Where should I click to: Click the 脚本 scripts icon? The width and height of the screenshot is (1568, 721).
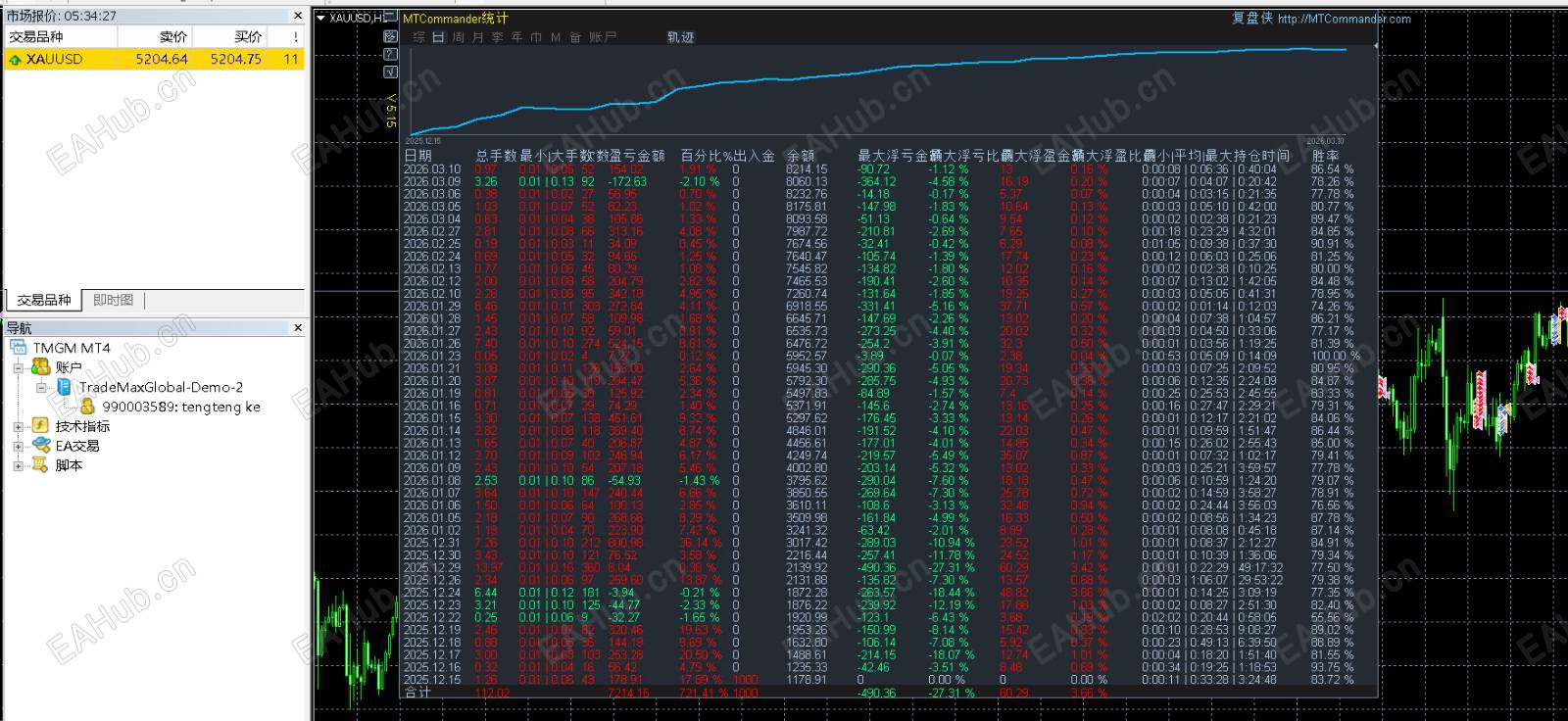[x=40, y=465]
